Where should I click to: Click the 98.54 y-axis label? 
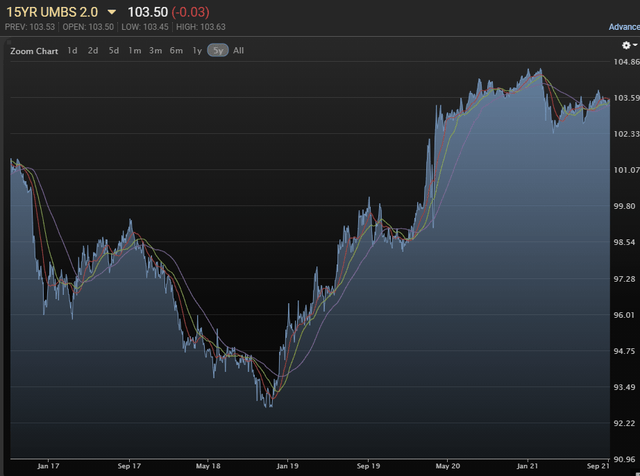624,242
